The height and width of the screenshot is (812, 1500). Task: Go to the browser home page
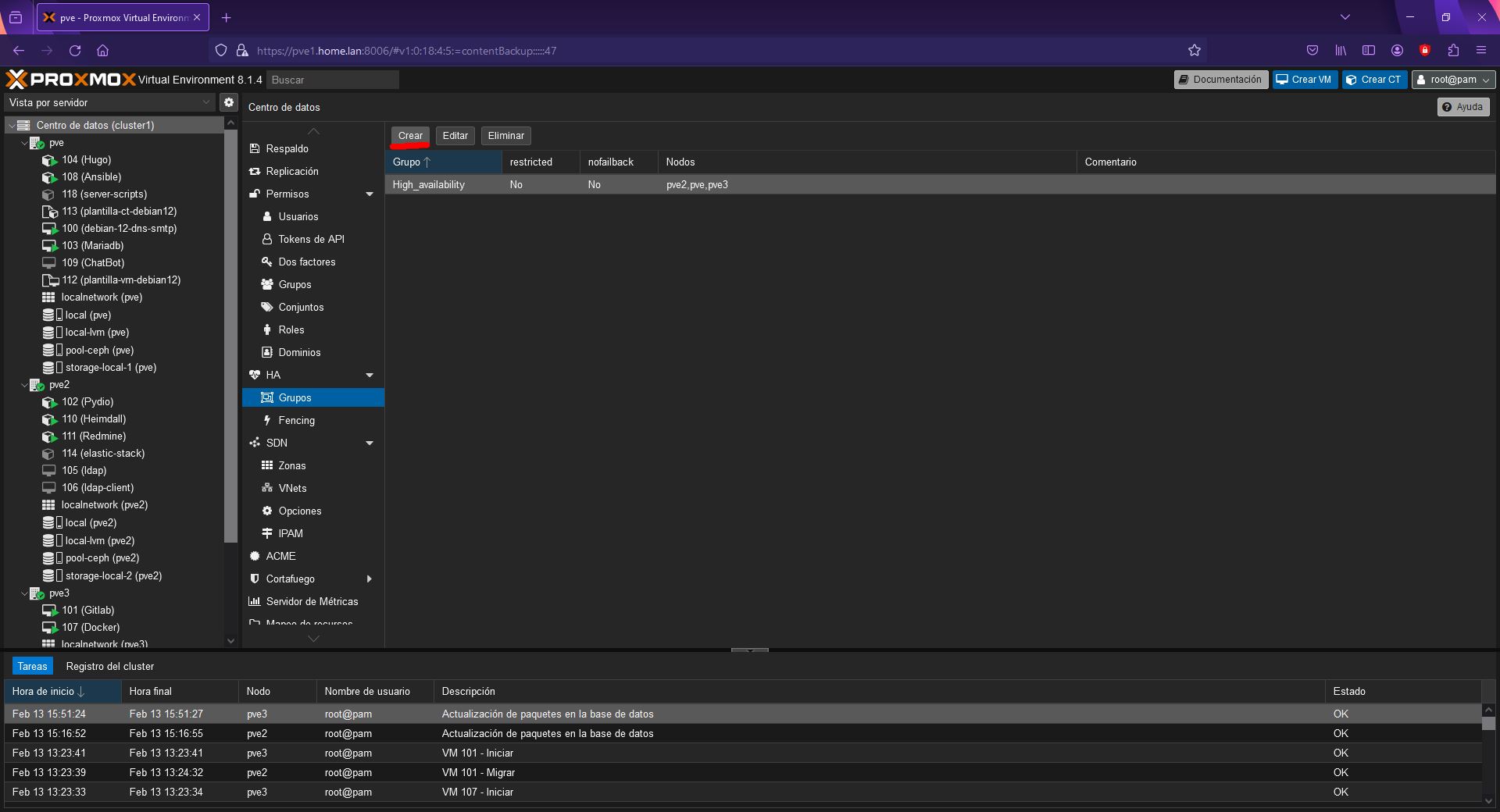[x=102, y=51]
